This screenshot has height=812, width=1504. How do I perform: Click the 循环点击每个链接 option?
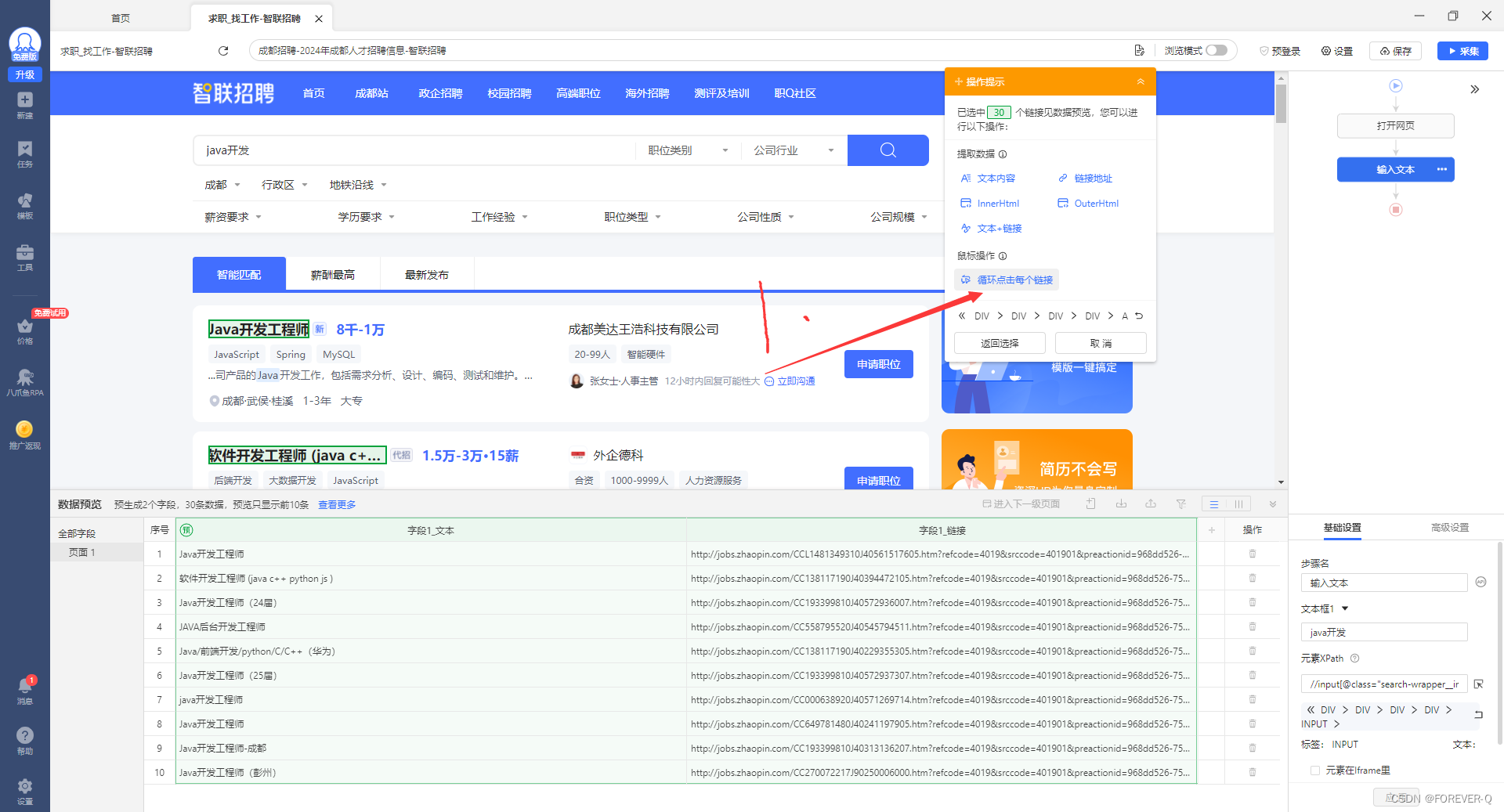click(x=1007, y=280)
